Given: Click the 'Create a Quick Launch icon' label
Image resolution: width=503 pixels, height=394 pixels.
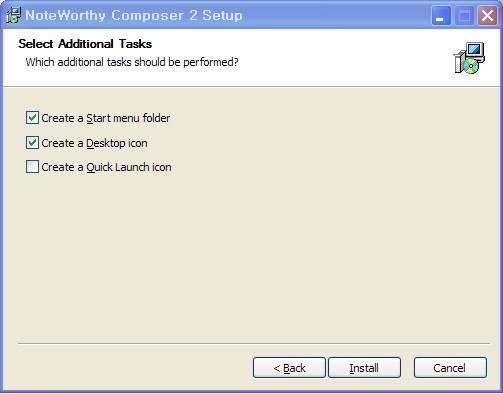Looking at the screenshot, I should coord(106,167).
